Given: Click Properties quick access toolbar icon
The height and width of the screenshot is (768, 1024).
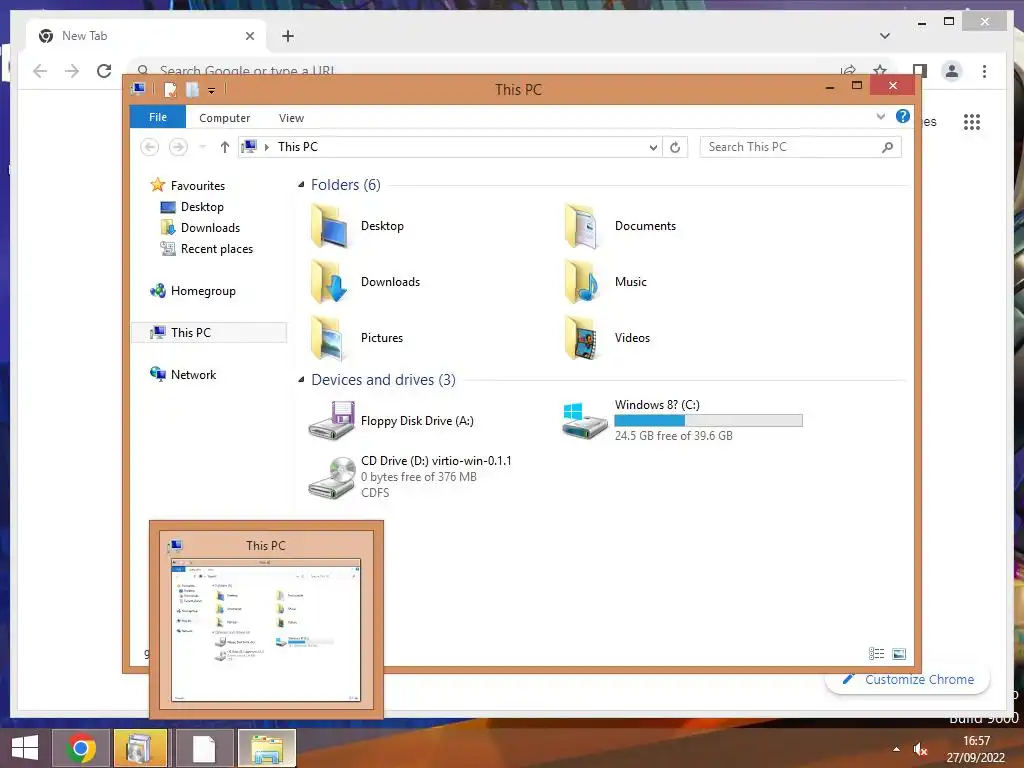Looking at the screenshot, I should 170,89.
